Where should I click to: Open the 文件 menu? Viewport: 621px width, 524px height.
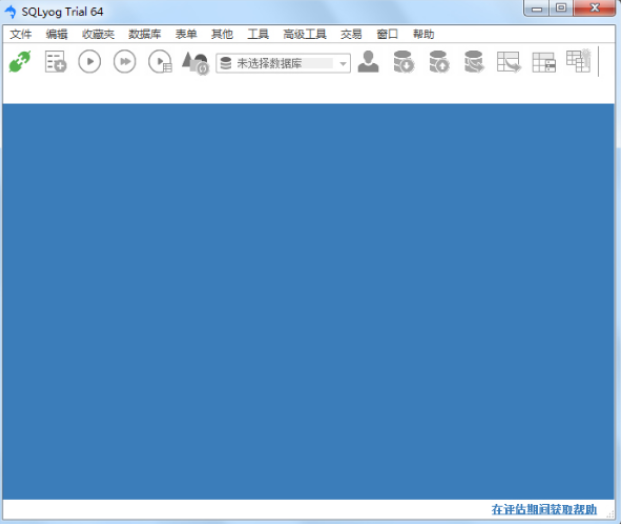pyautogui.click(x=21, y=34)
